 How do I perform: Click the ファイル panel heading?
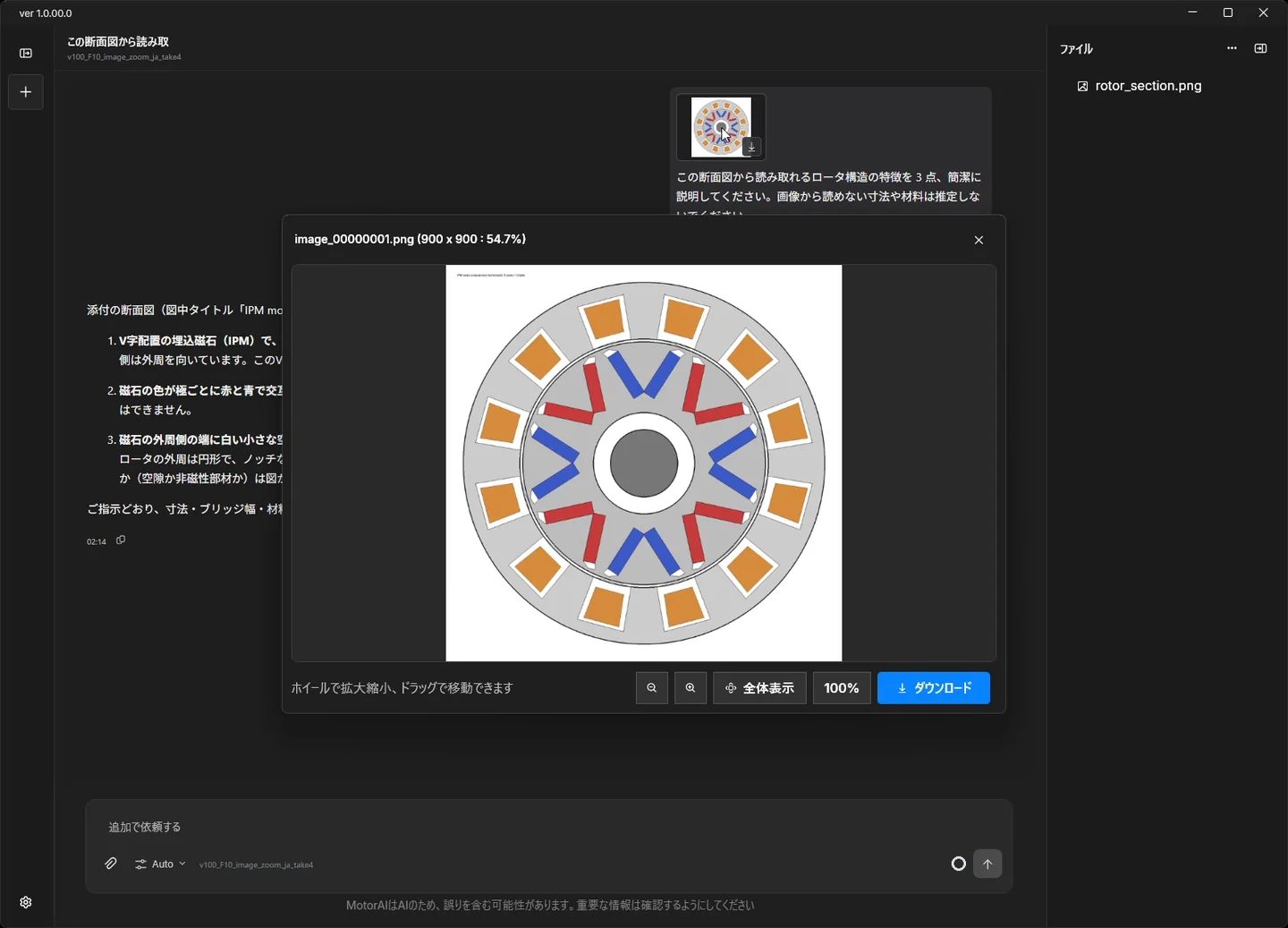point(1076,49)
